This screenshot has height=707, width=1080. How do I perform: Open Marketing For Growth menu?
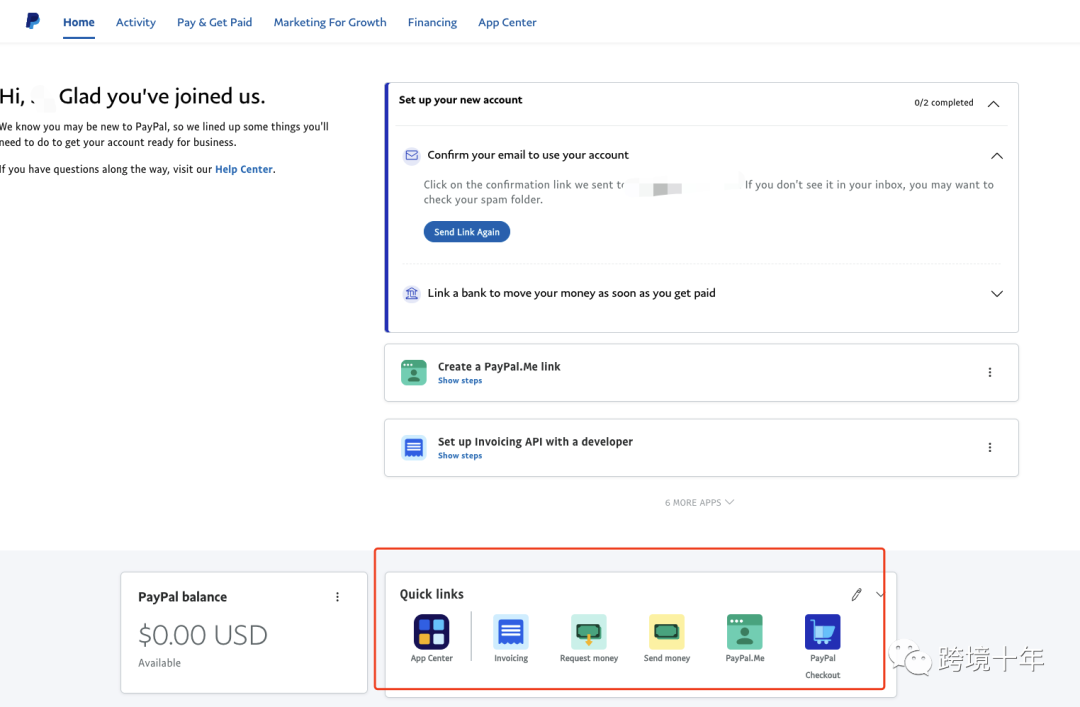(x=330, y=22)
